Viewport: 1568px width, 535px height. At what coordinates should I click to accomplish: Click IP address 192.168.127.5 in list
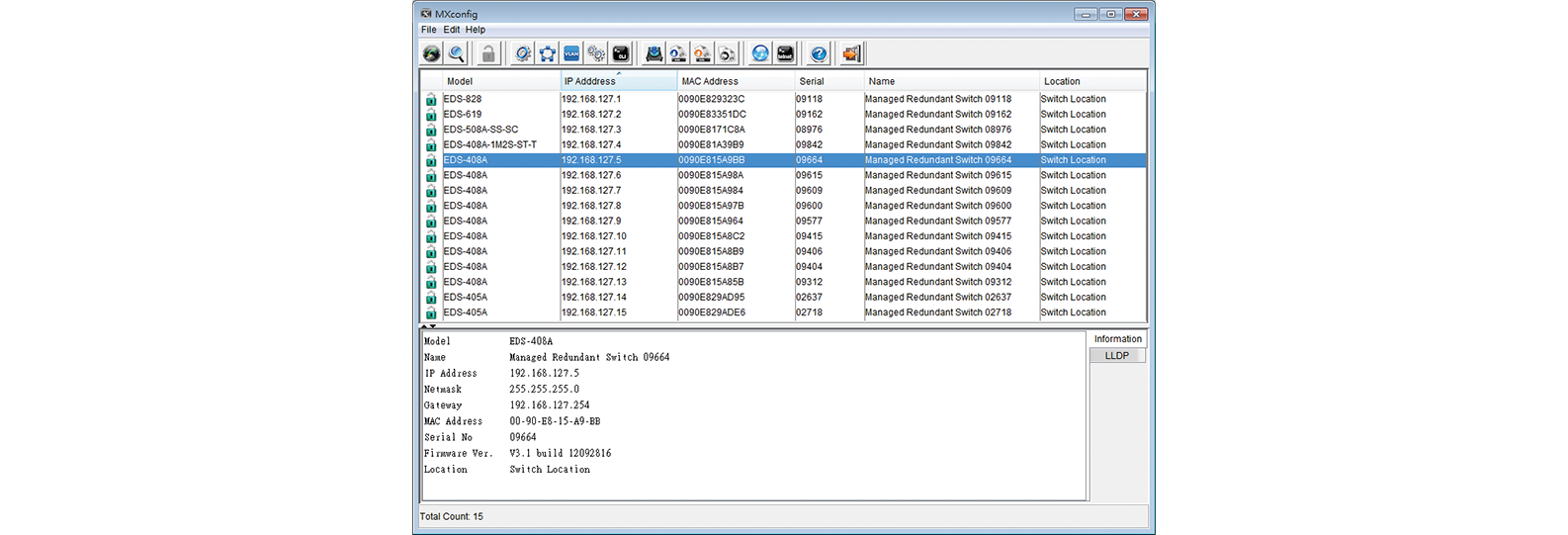coord(591,160)
